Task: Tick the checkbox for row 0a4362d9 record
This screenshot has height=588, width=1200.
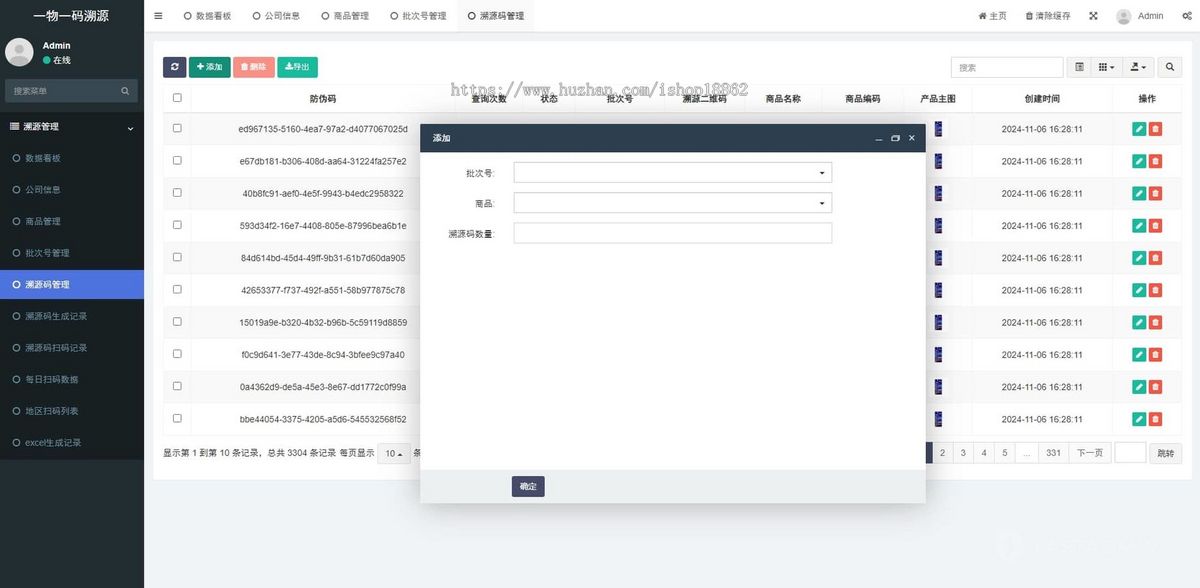Action: pyautogui.click(x=177, y=387)
